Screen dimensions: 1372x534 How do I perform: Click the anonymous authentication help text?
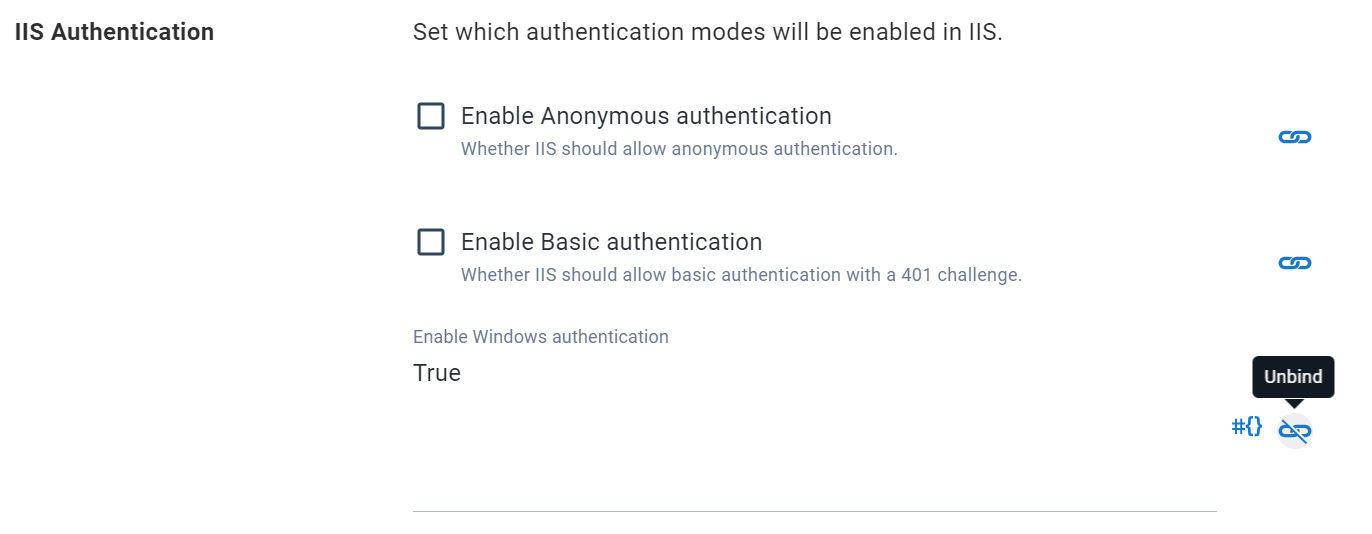tap(679, 149)
